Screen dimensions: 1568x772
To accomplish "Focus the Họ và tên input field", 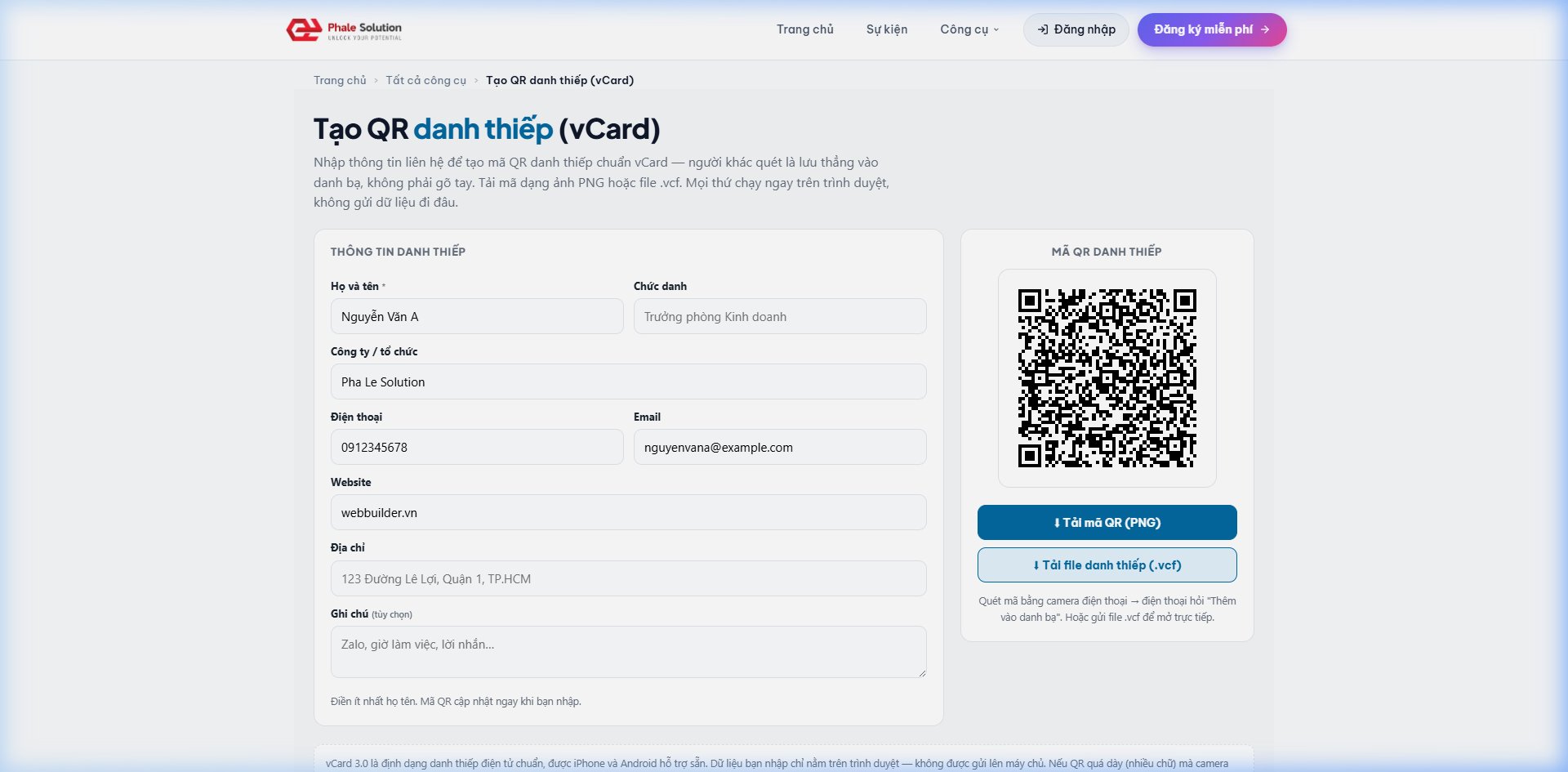I will (477, 316).
